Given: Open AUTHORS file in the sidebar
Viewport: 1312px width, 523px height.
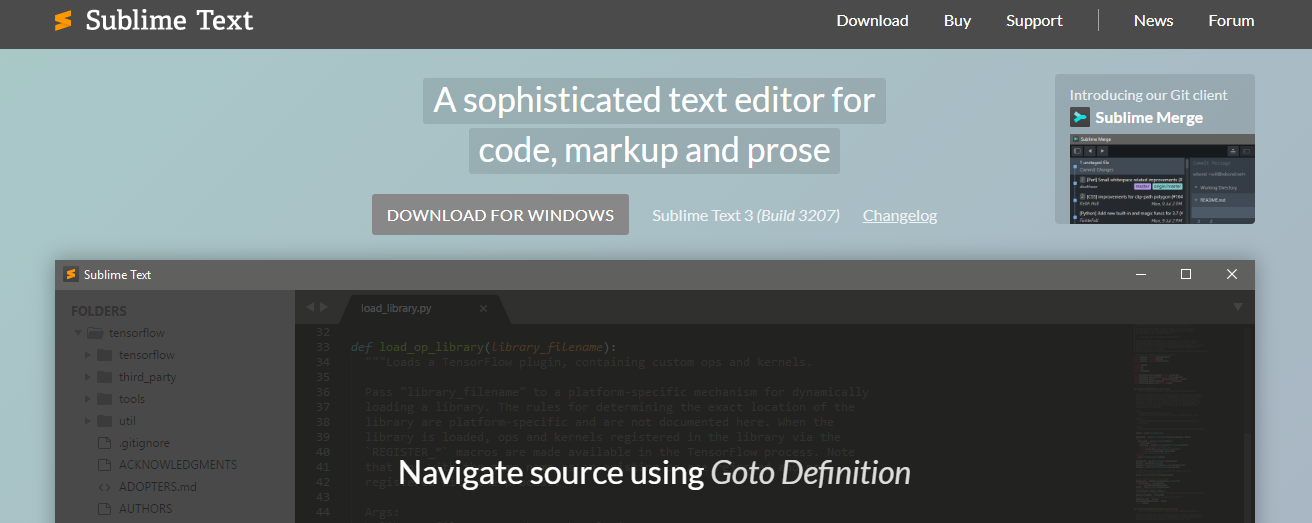Looking at the screenshot, I should (x=146, y=509).
